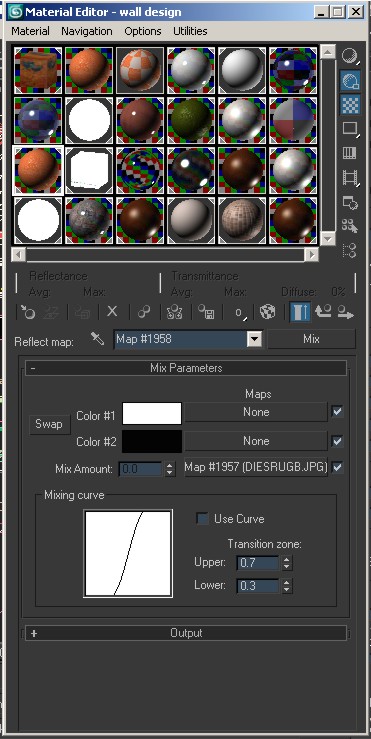Toggle the Backlight icon

(350, 81)
